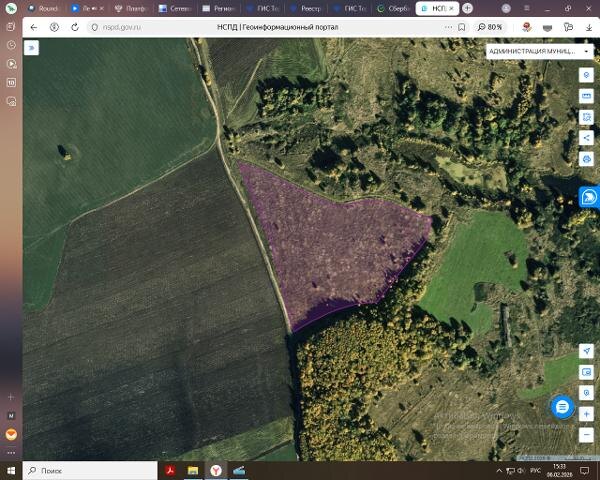Switch to the Round tab
Screen dimensions: 600x480
(43, 8)
